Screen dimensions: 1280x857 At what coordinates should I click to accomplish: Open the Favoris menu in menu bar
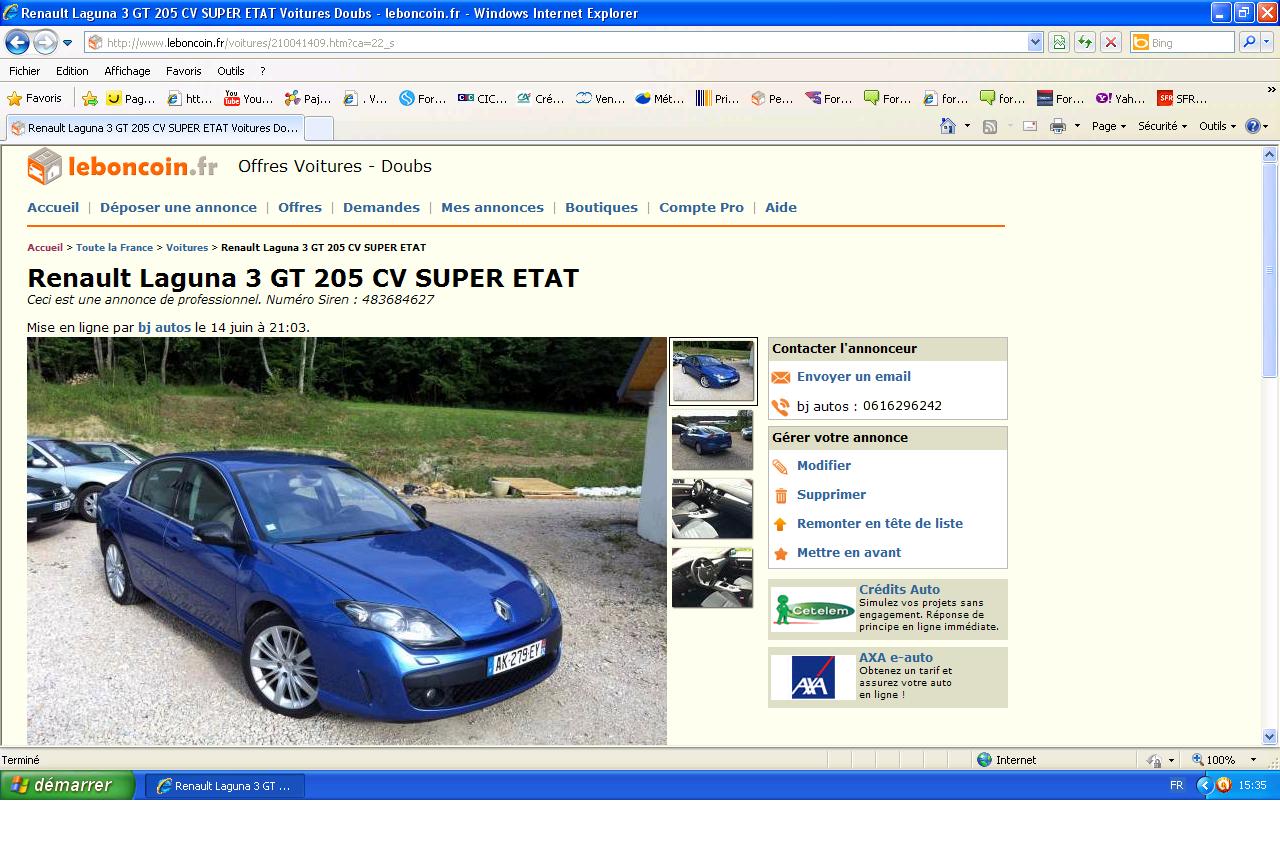point(184,71)
